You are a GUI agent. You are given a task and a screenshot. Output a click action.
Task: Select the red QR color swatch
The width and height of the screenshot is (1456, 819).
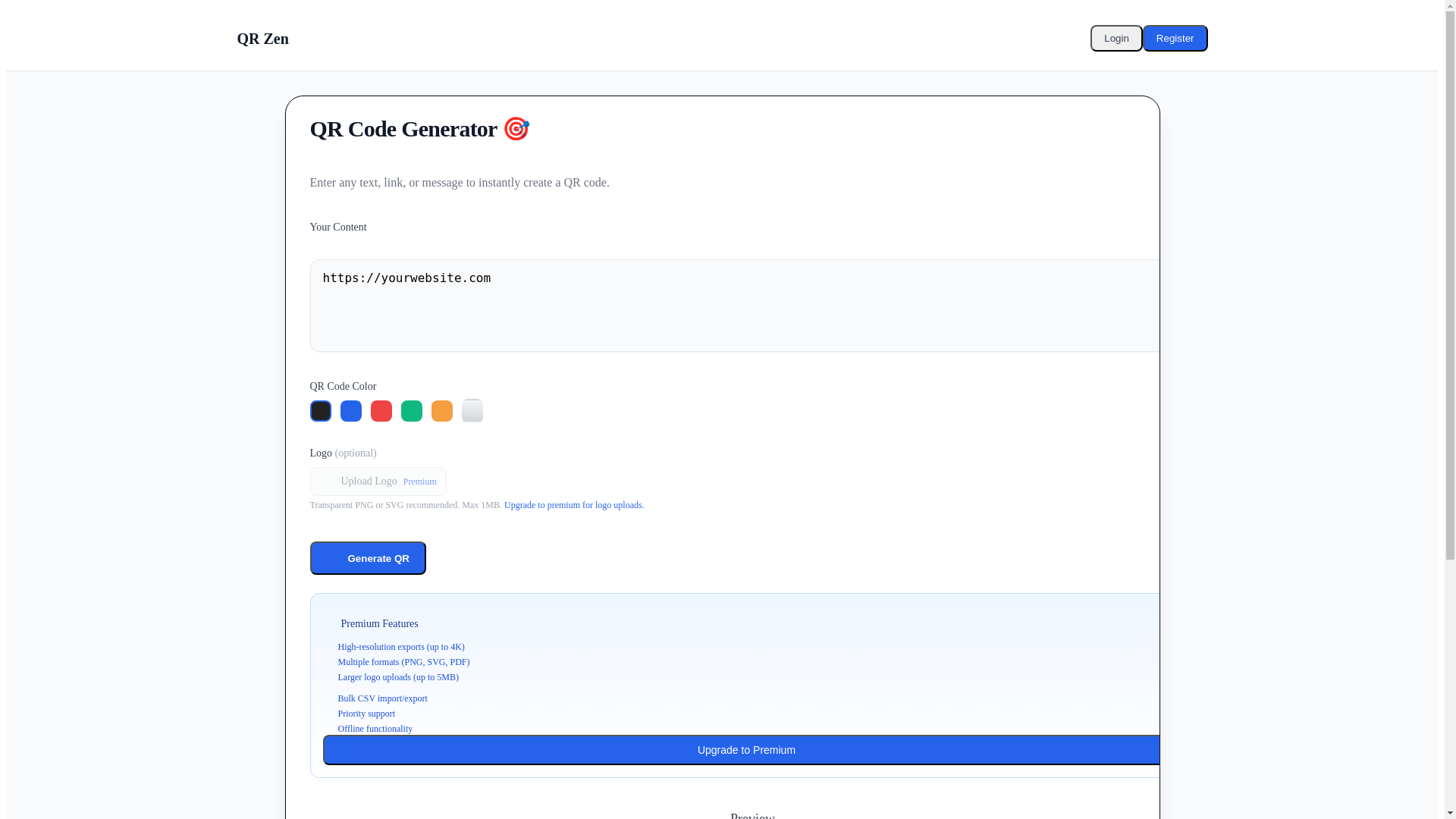click(381, 411)
